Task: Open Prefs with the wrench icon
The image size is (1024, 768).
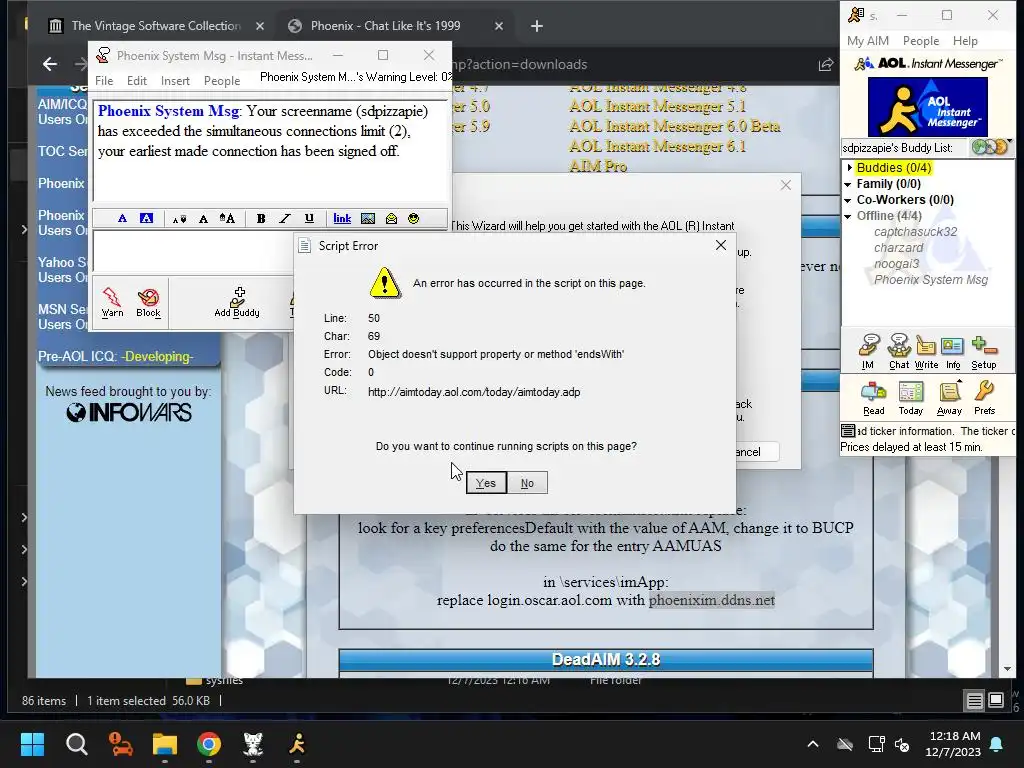Action: pyautogui.click(x=984, y=398)
